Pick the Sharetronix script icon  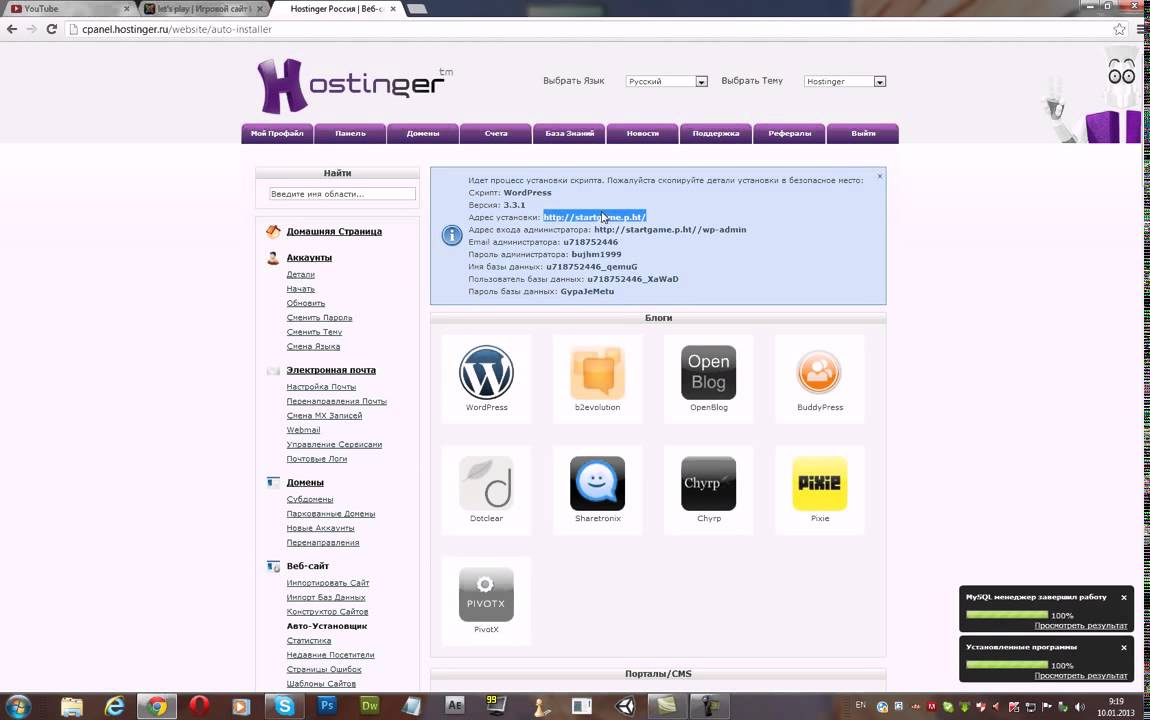pyautogui.click(x=597, y=482)
